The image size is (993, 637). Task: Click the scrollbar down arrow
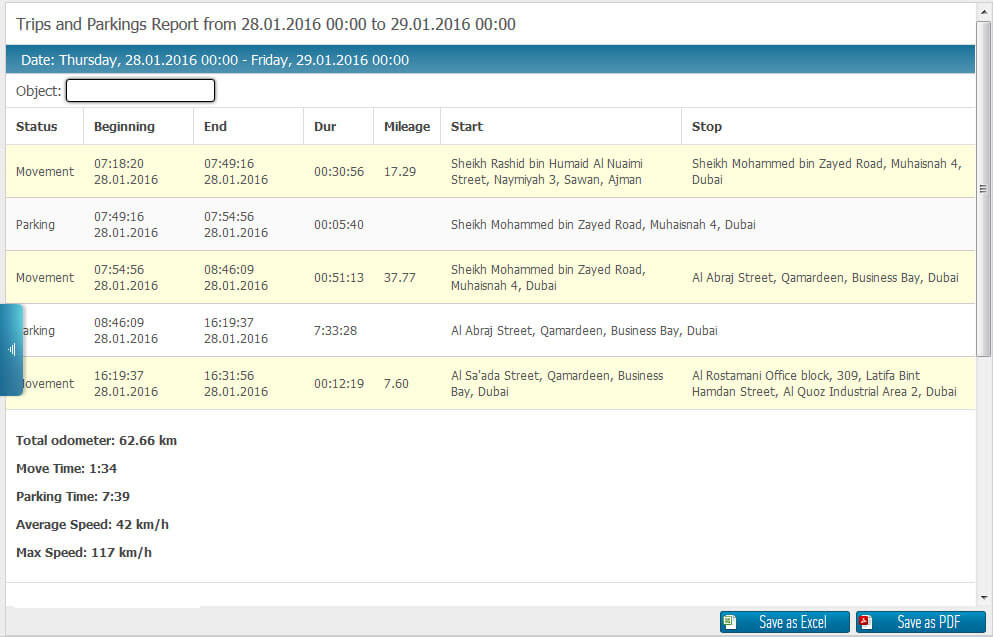pyautogui.click(x=984, y=597)
